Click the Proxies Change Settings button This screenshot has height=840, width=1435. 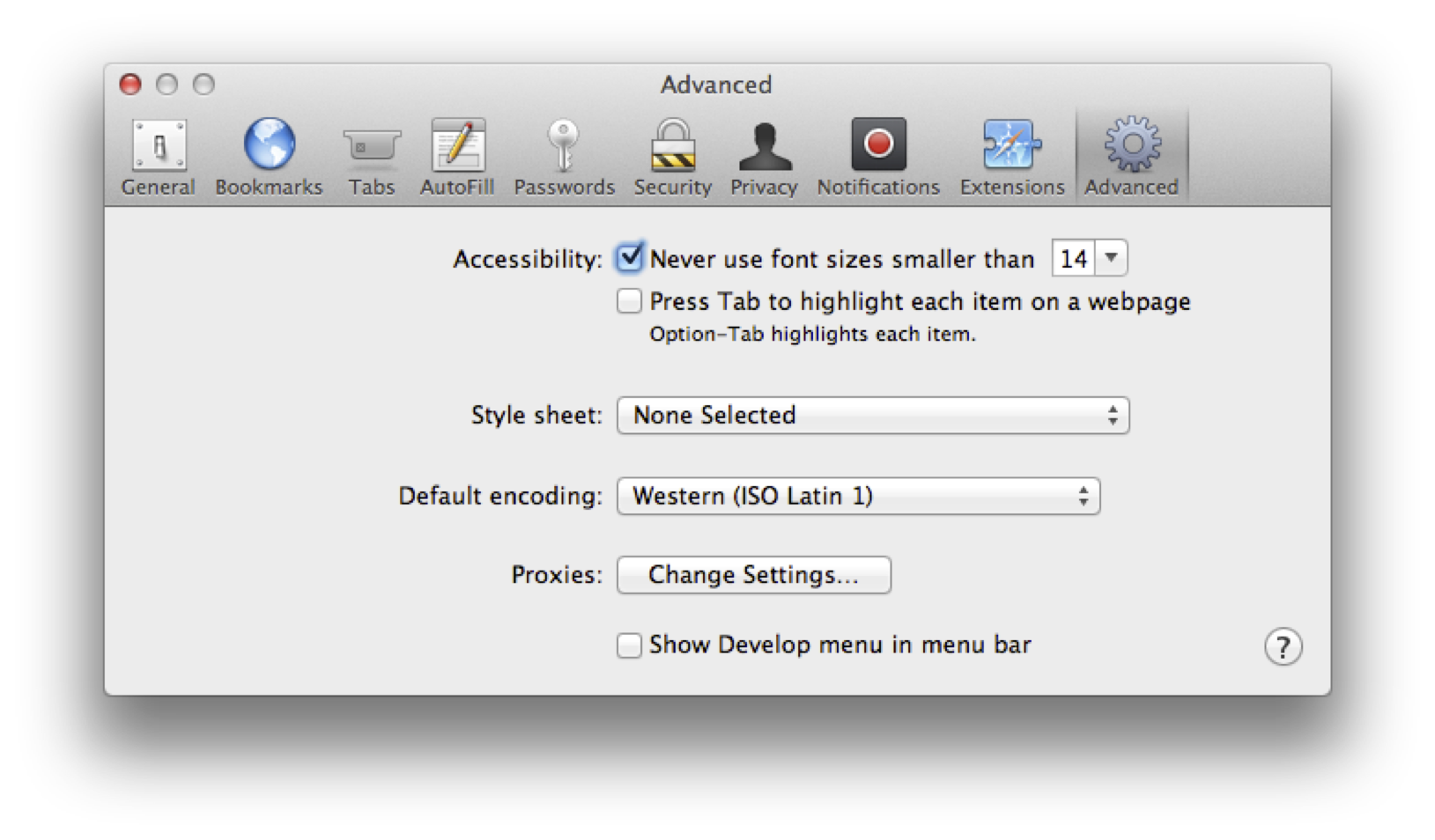point(754,575)
